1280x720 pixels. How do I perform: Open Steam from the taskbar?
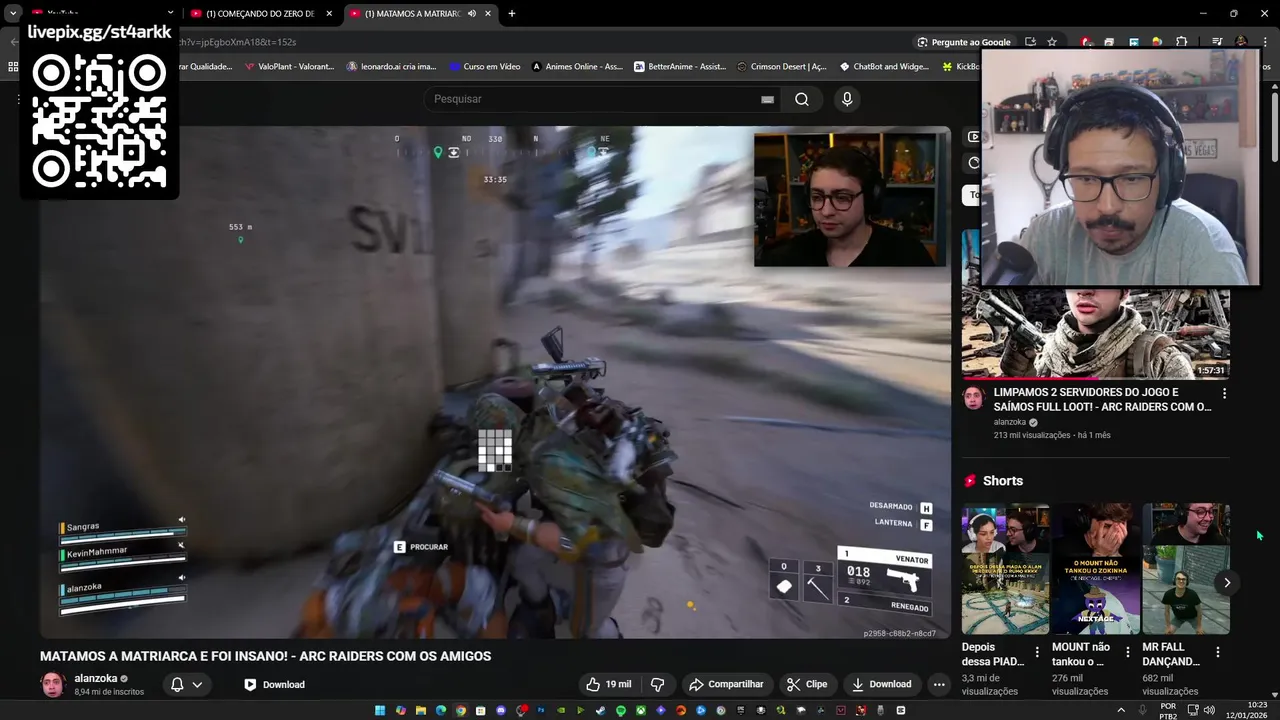tap(601, 710)
